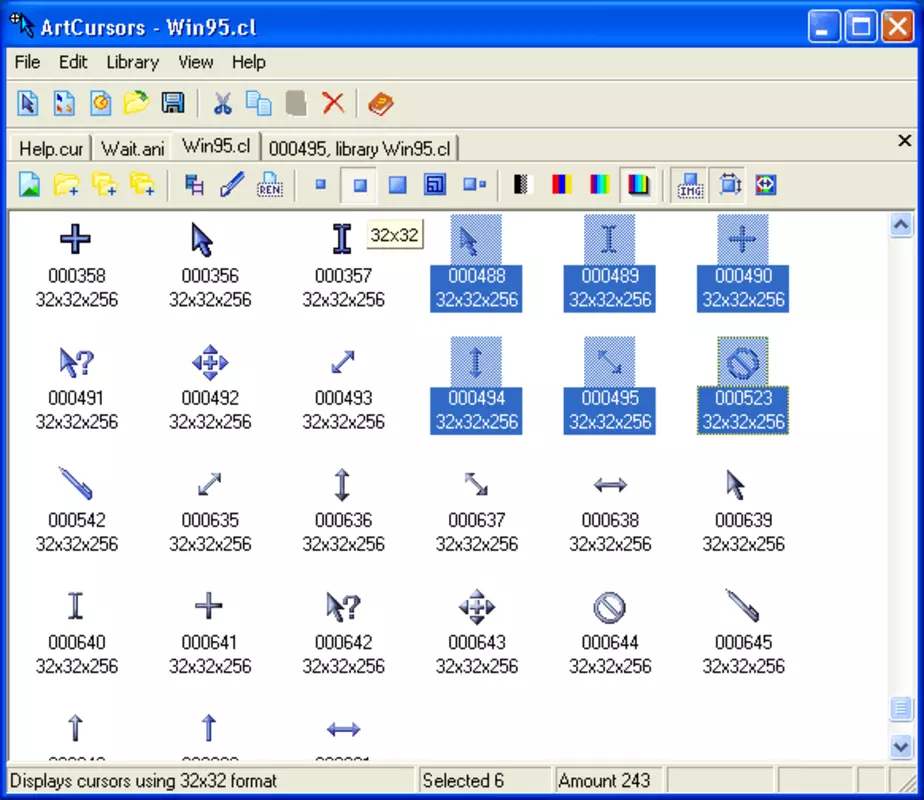Select no-entry cursor 000644
Viewport: 924px width, 800px height.
click(609, 607)
